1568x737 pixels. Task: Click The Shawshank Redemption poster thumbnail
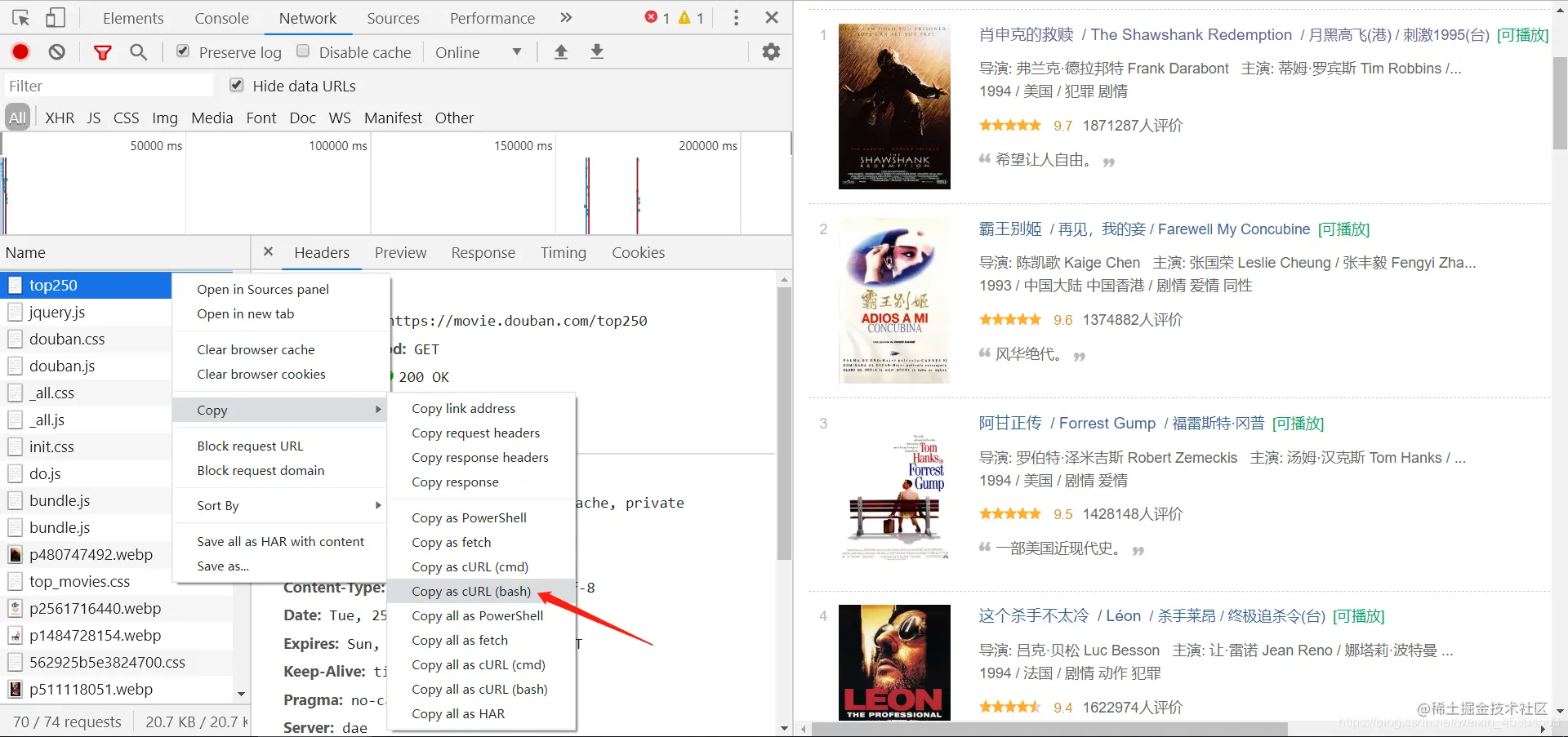point(894,106)
